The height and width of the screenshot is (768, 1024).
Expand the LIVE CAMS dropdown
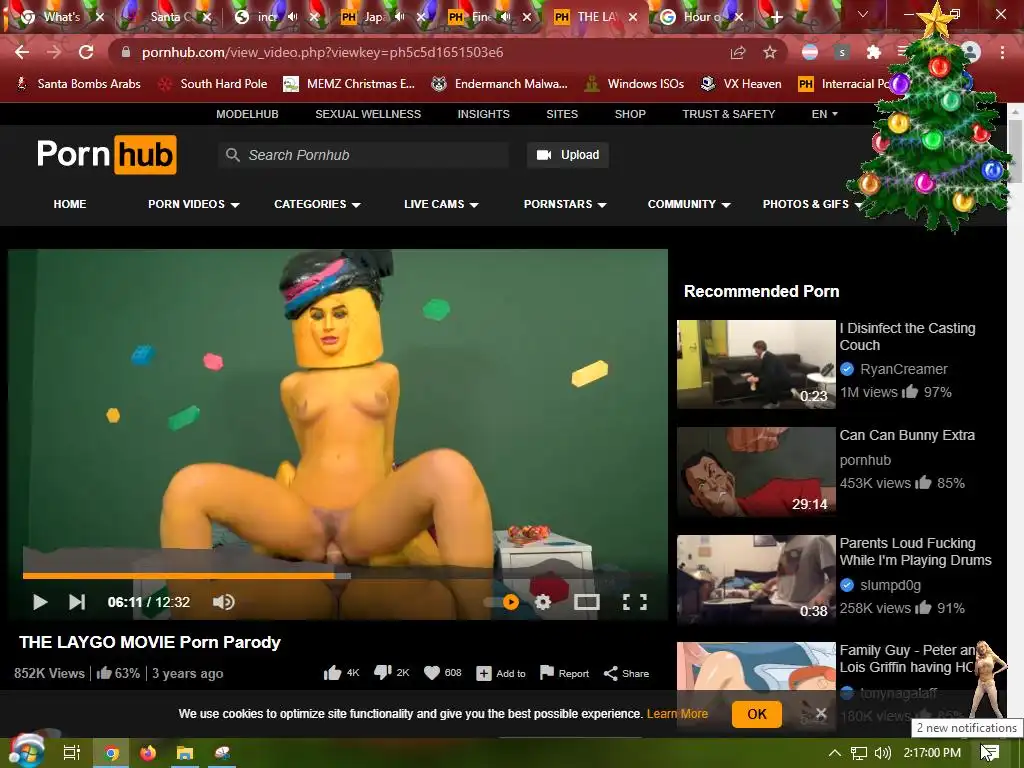coord(441,204)
